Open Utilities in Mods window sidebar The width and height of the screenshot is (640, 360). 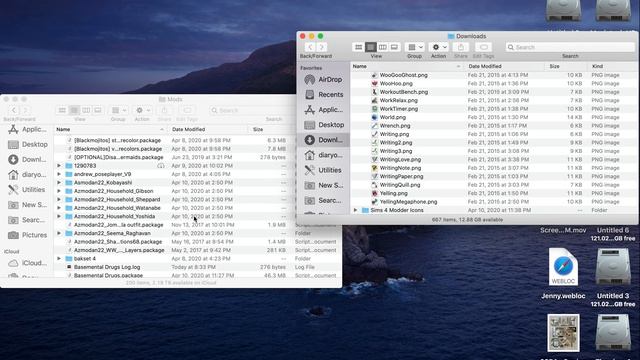point(28,190)
